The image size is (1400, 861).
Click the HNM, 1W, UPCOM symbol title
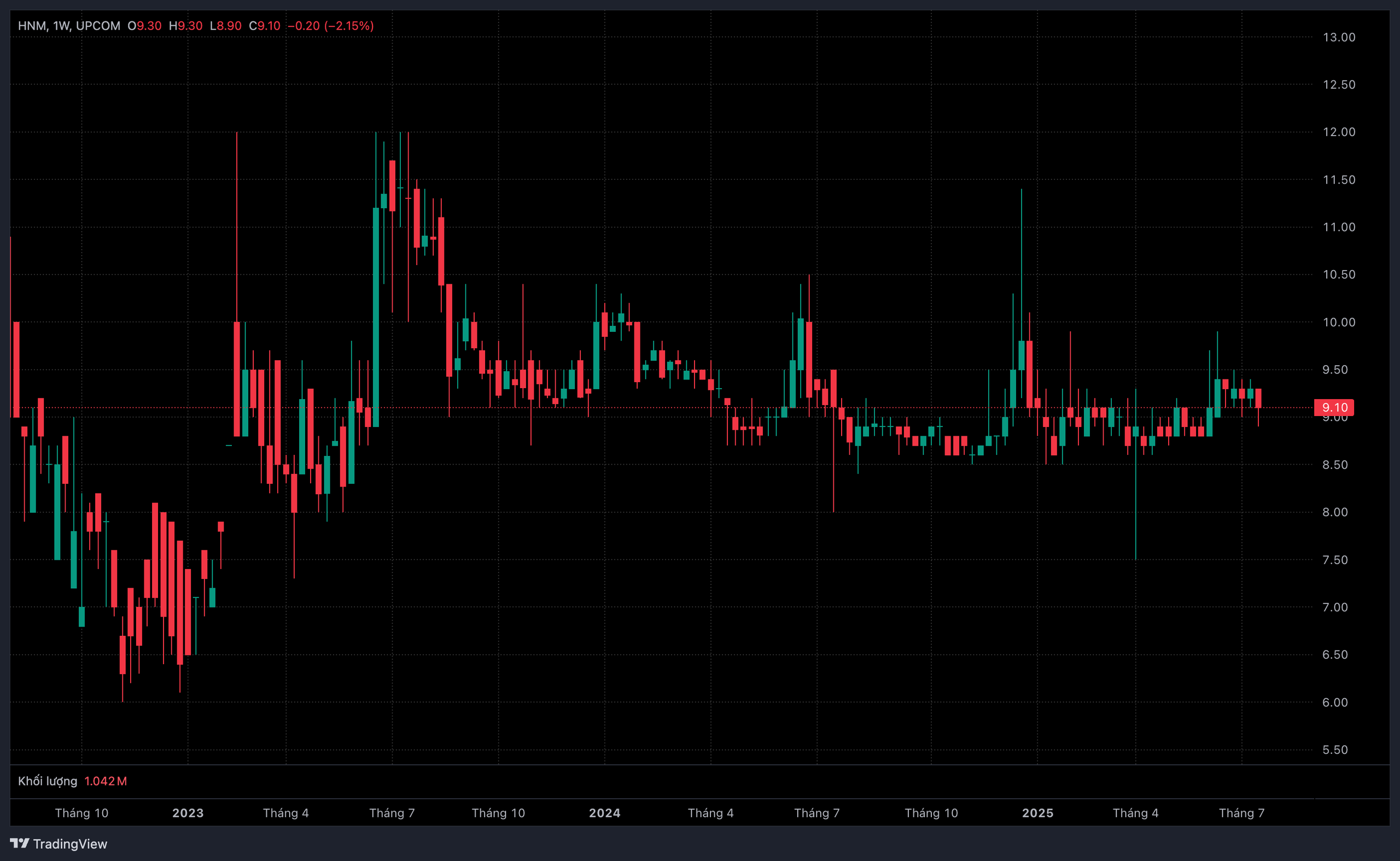point(69,26)
